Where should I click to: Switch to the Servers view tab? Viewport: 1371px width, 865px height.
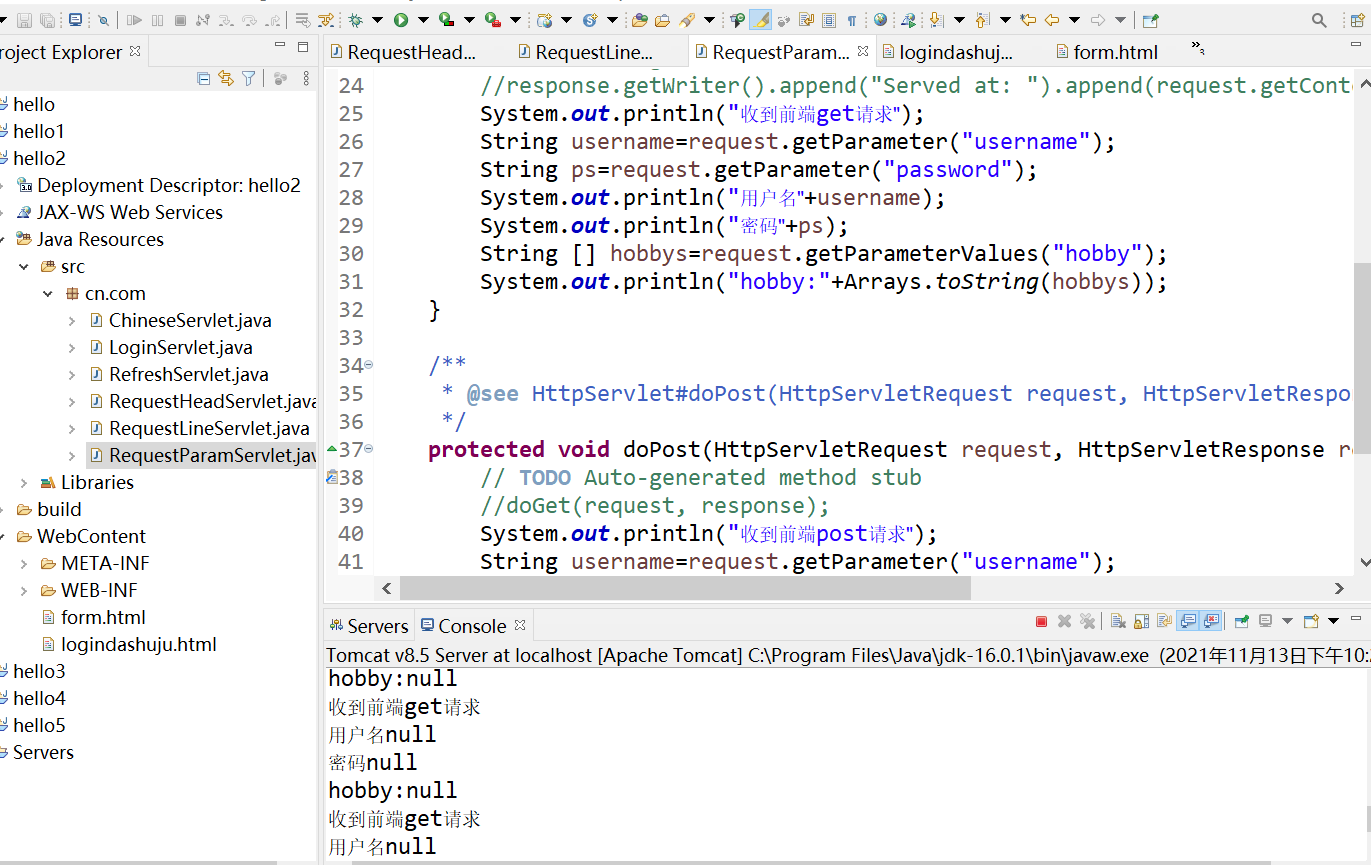click(x=368, y=626)
